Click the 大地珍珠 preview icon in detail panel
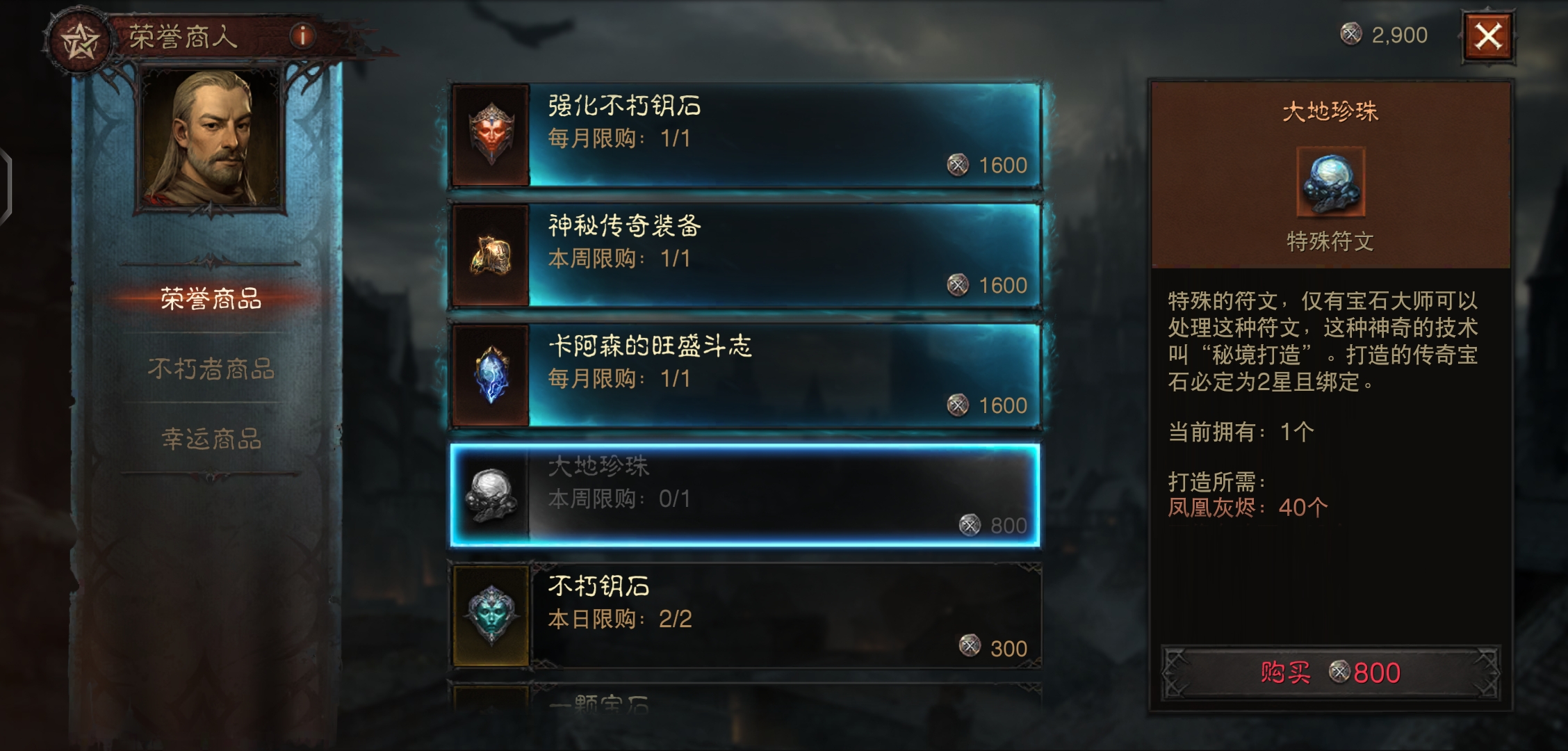 coord(1330,182)
